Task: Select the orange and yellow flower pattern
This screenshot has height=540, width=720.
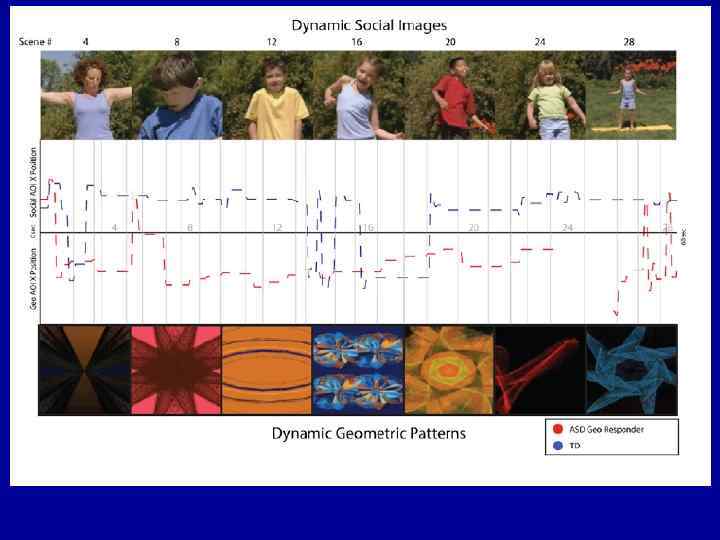Action: 450,370
